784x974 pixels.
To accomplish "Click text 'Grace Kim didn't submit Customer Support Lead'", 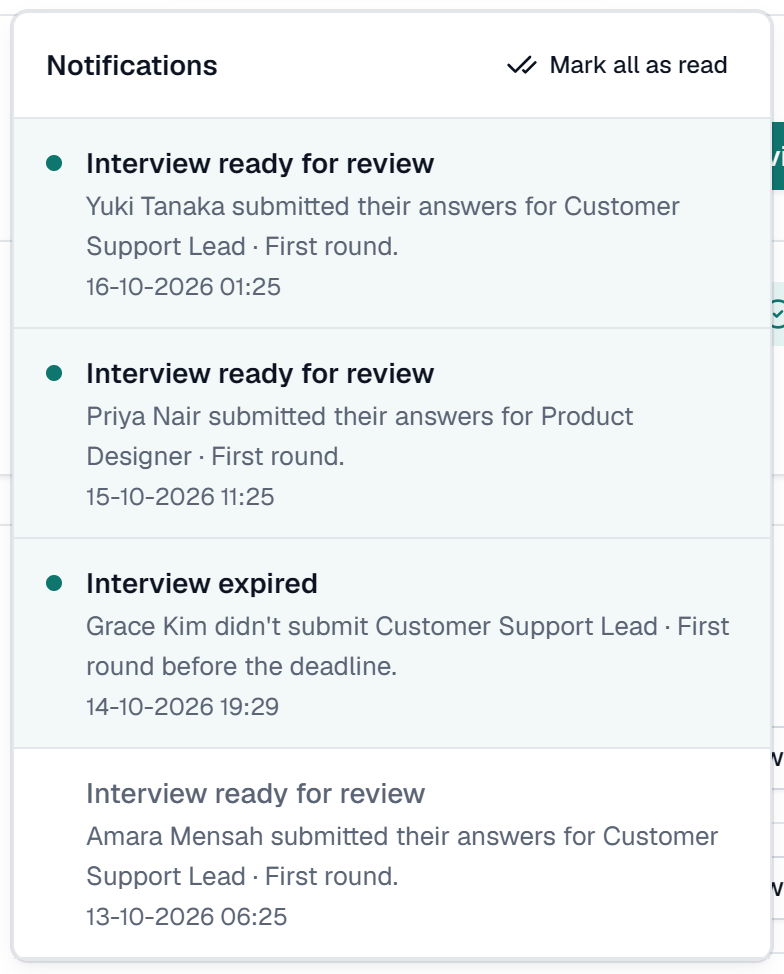I will point(372,626).
